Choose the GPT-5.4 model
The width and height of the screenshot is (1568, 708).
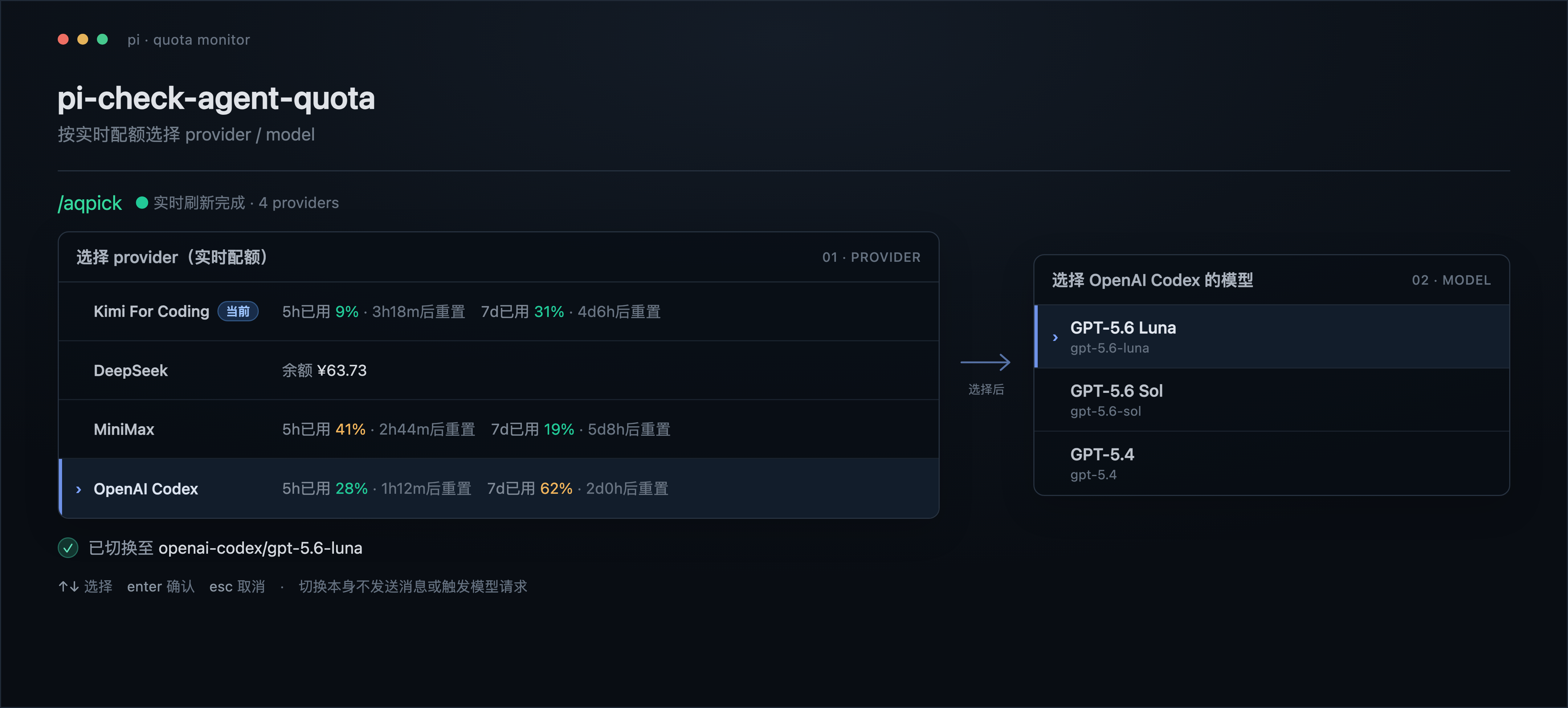tap(1271, 463)
